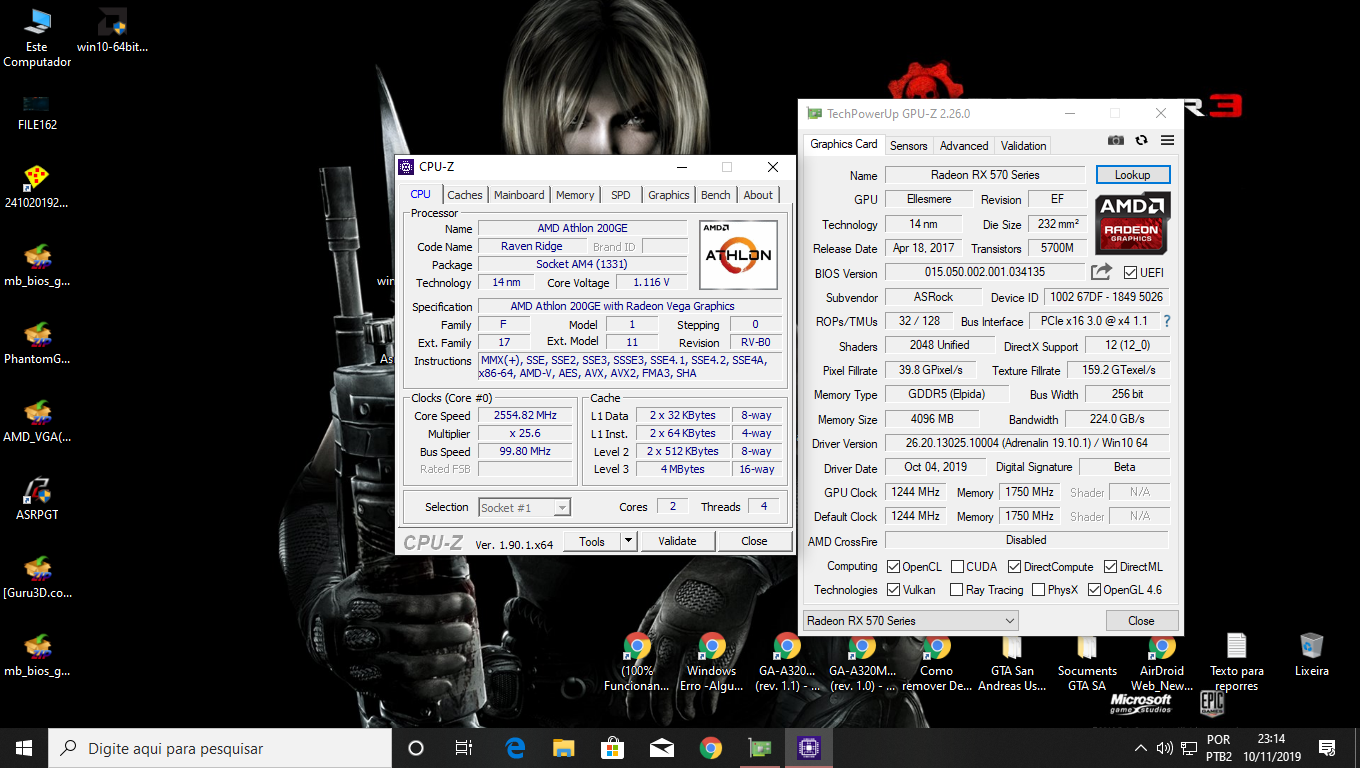Click the Tools button in CPU-Z
Screen dimensions: 1360x768
(592, 541)
